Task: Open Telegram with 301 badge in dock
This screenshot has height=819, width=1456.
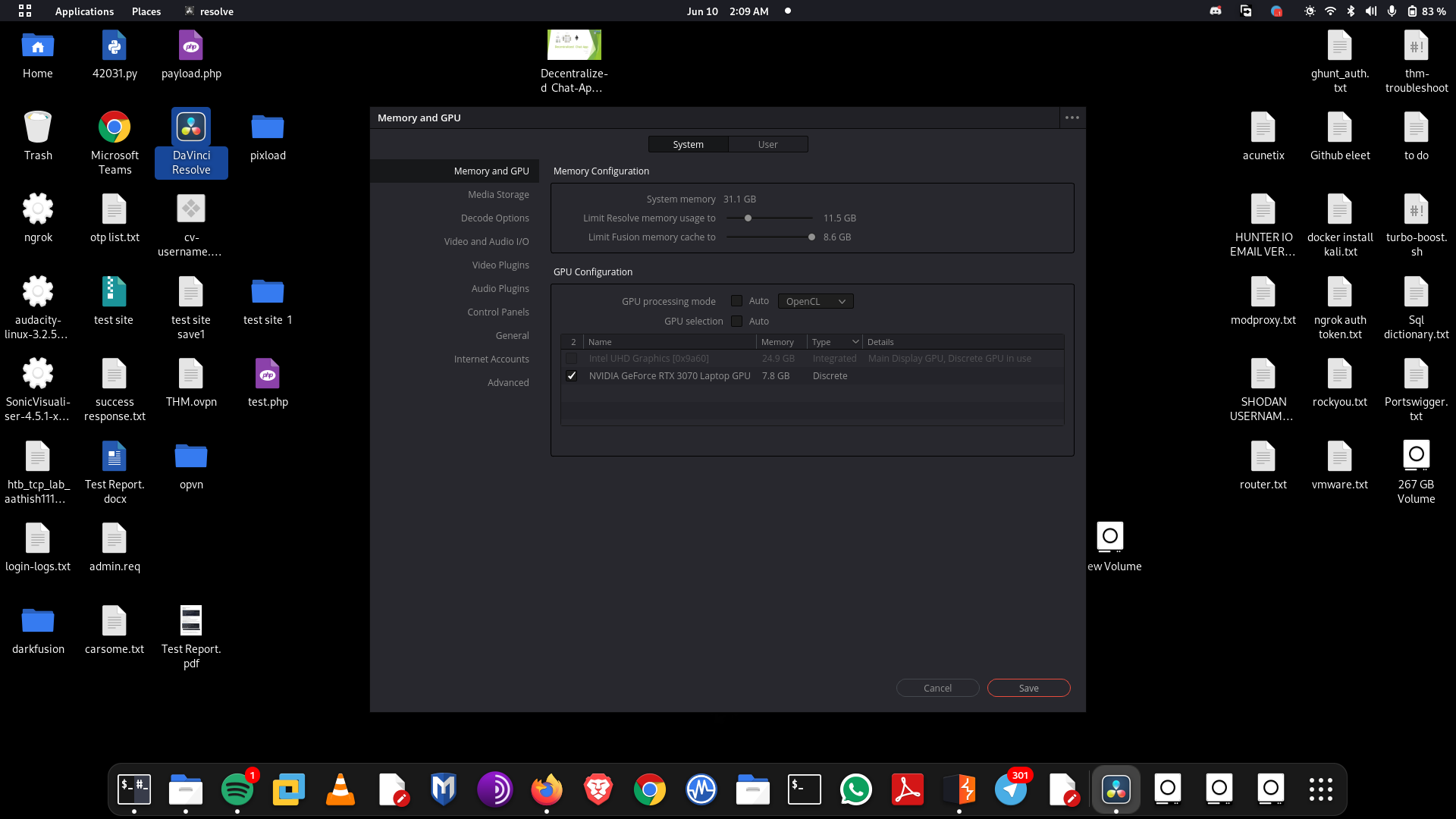Action: coord(1011,789)
